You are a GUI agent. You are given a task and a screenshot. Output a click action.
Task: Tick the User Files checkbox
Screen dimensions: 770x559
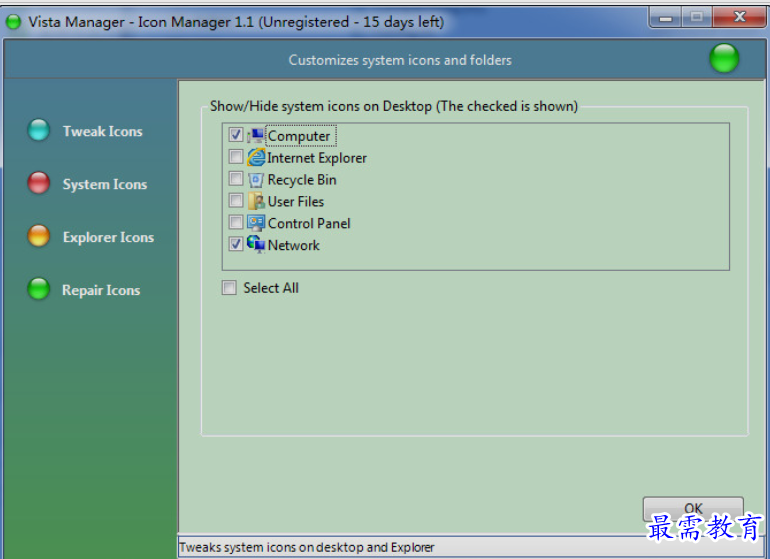point(236,200)
